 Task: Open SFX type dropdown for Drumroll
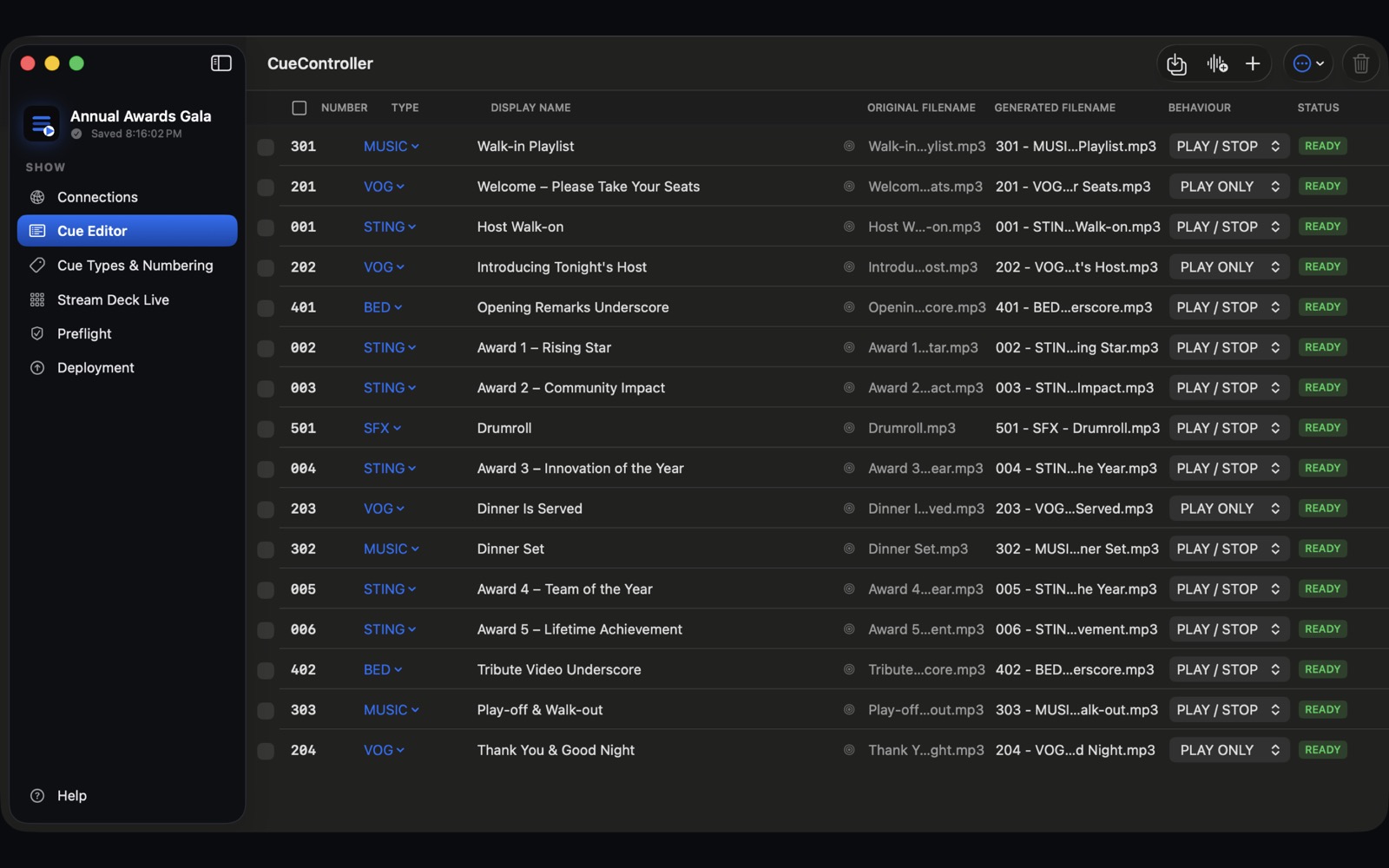point(382,428)
